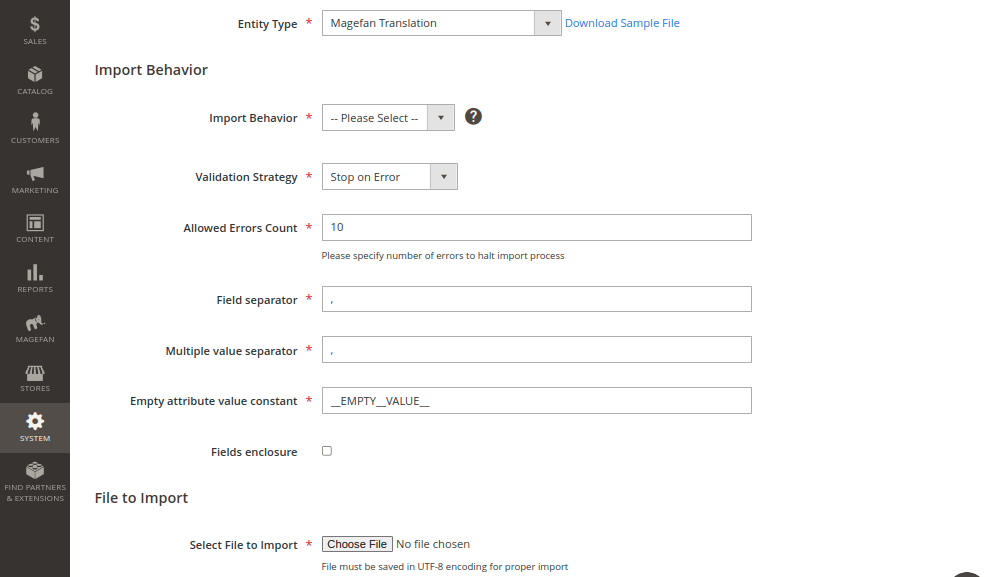Focus the Field separator input
The width and height of the screenshot is (1000, 577).
[x=536, y=299]
